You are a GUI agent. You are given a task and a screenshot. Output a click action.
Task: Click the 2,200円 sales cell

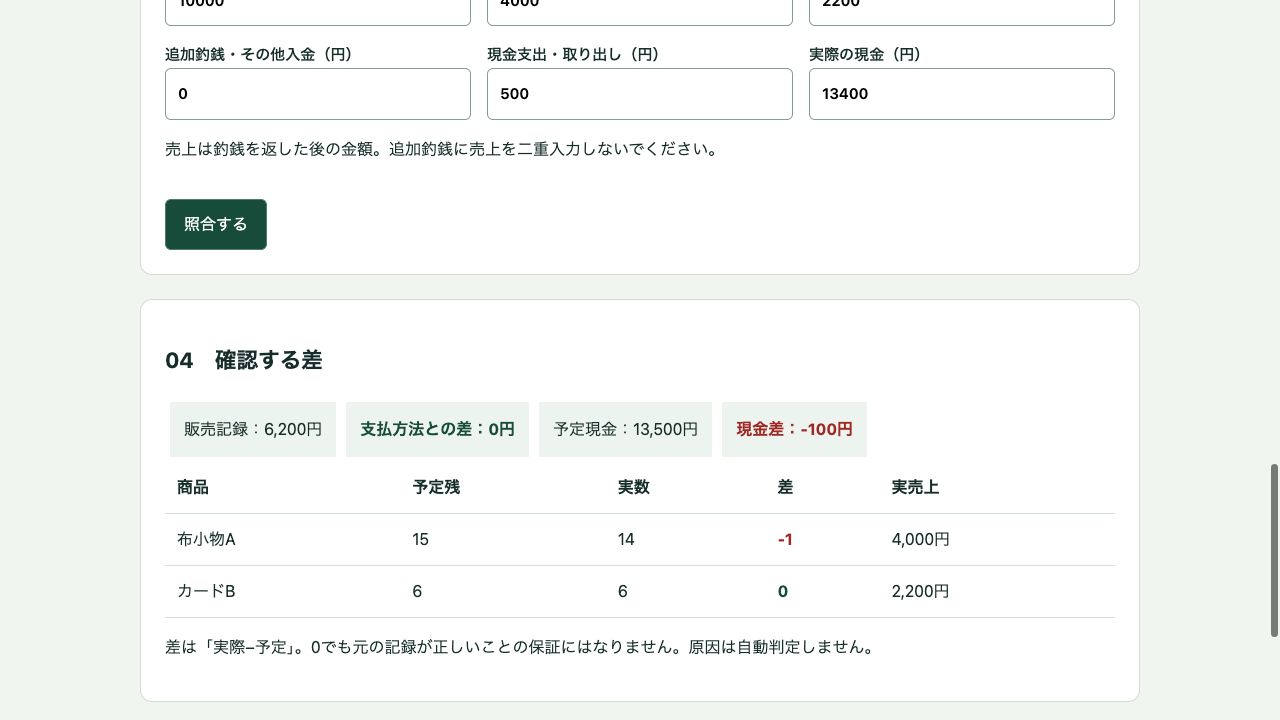920,591
